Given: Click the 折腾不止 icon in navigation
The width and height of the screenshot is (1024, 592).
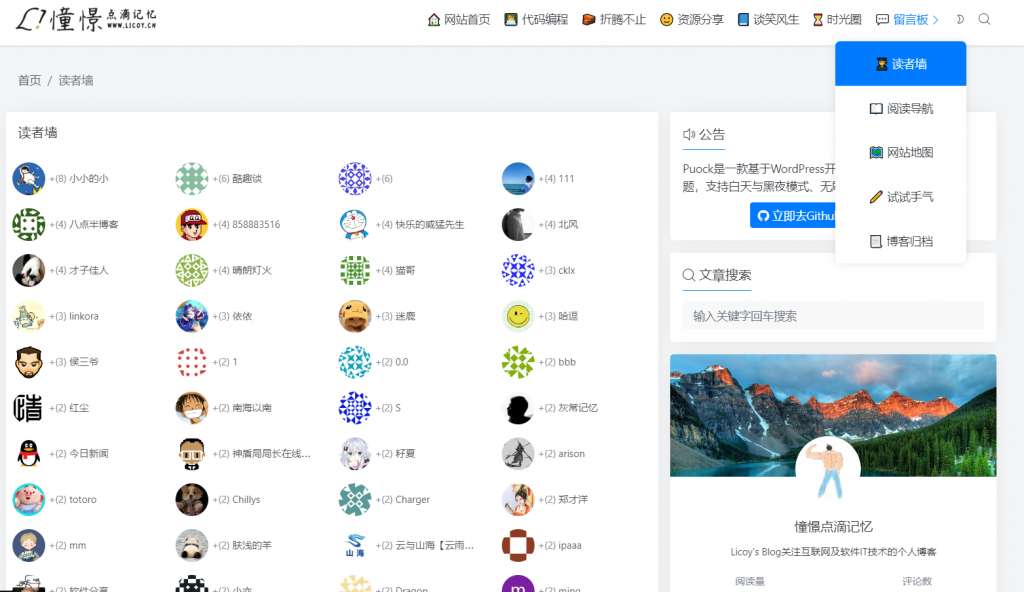Looking at the screenshot, I should 587,19.
